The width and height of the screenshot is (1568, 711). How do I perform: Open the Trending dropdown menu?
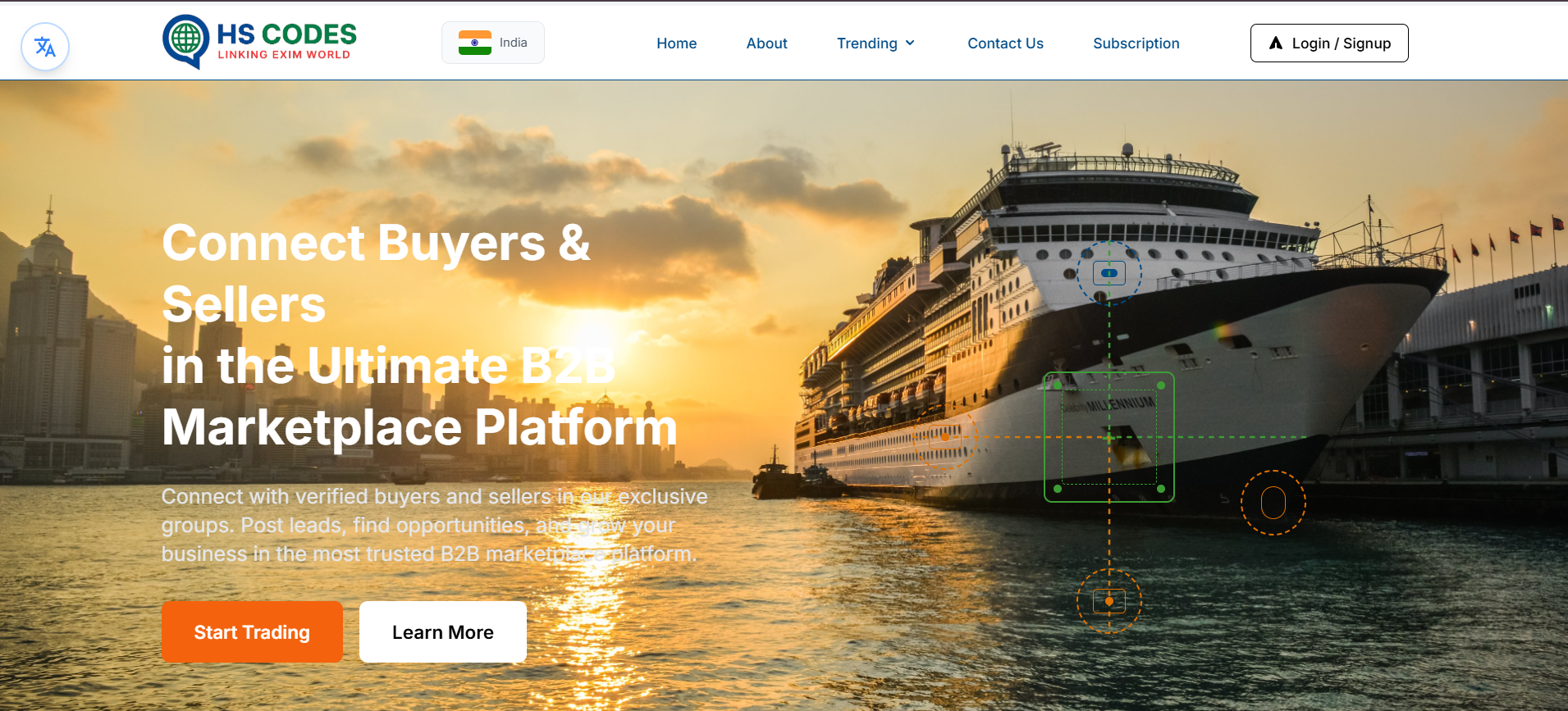tap(875, 43)
